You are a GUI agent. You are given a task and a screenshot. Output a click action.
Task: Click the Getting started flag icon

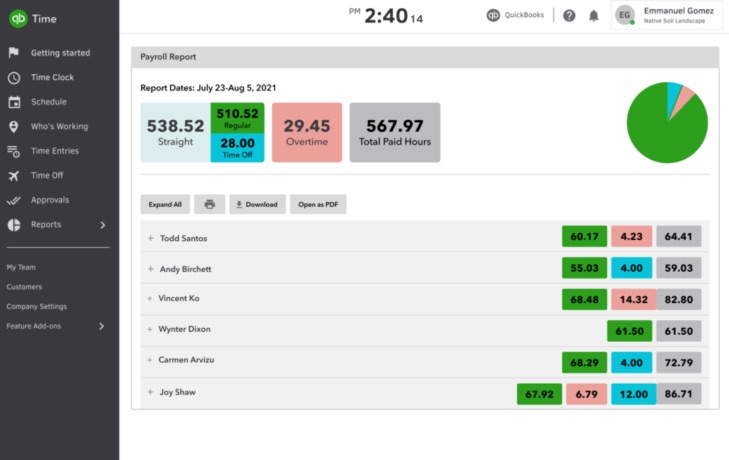point(13,53)
